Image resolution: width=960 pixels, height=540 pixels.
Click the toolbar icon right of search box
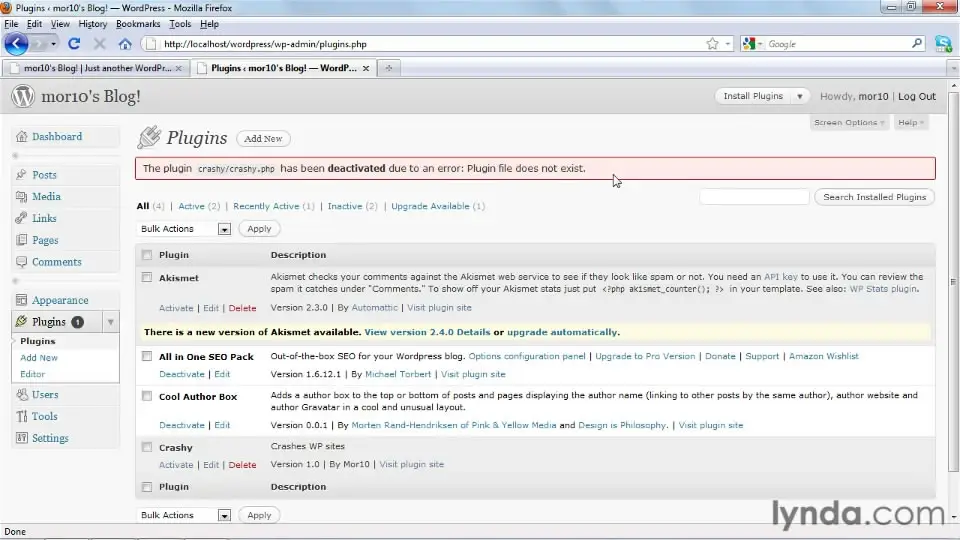pyautogui.click(x=943, y=43)
